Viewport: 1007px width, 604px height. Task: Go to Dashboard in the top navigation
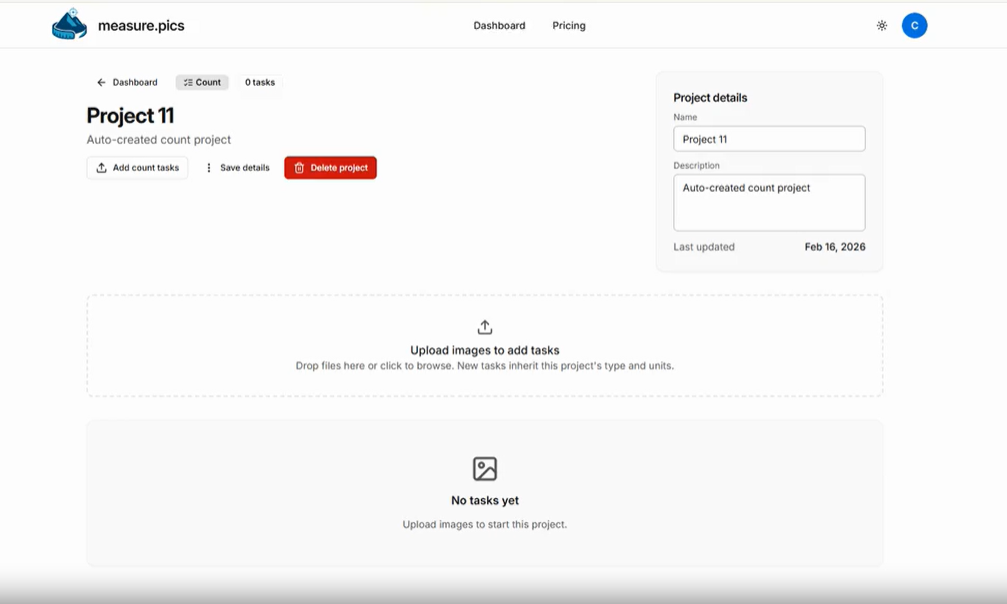[499, 26]
